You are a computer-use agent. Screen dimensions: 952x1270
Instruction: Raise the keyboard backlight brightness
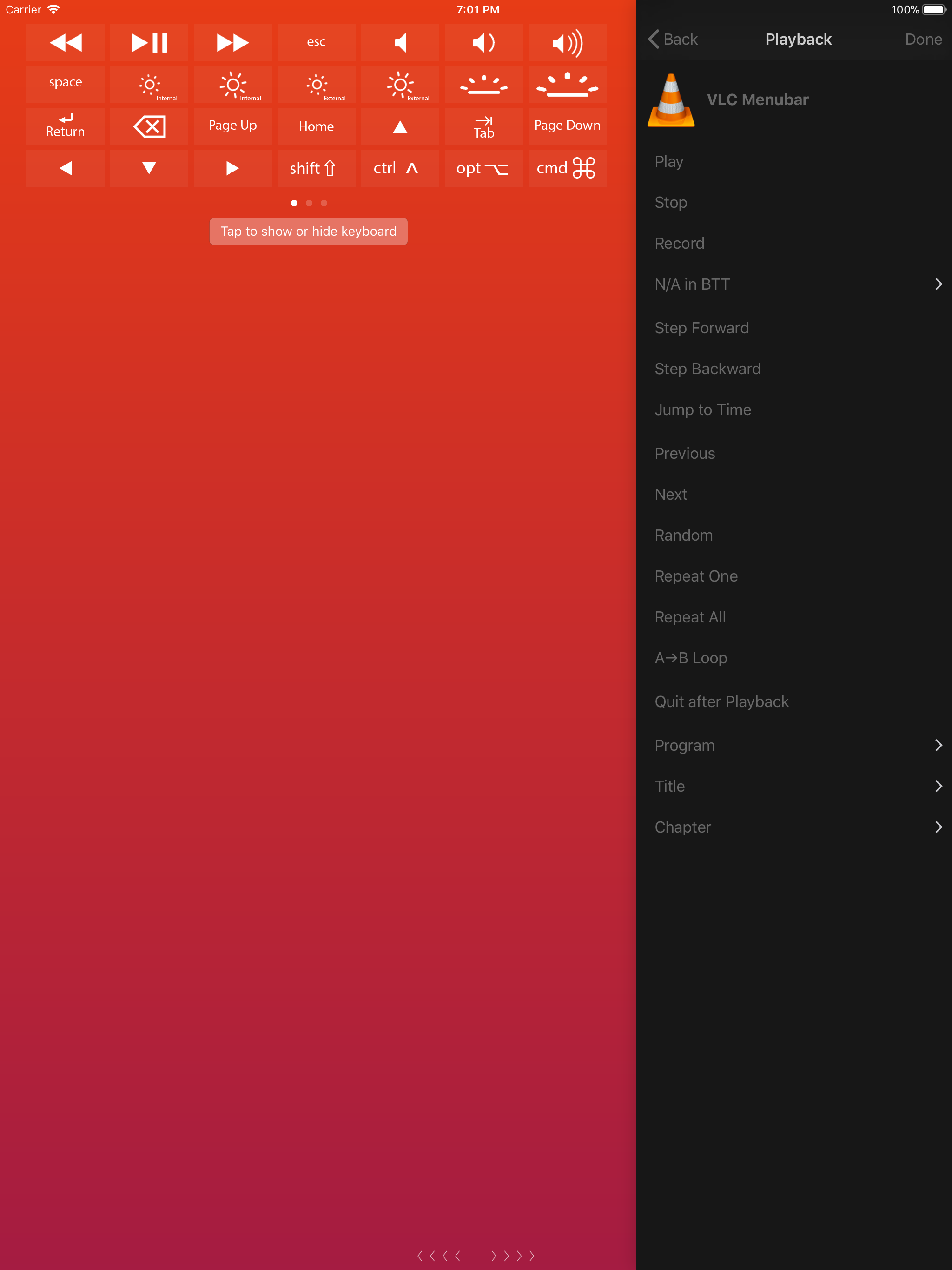[567, 85]
